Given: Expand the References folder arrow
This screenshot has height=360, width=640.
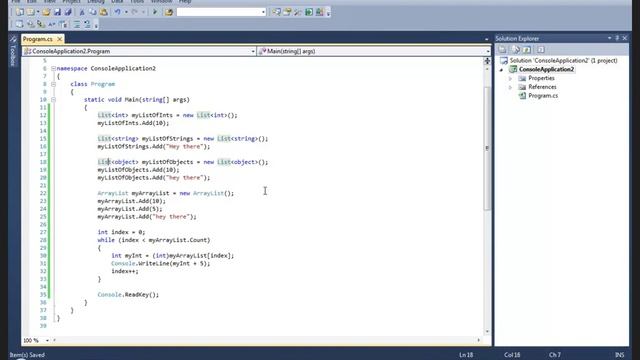Looking at the screenshot, I should point(510,87).
